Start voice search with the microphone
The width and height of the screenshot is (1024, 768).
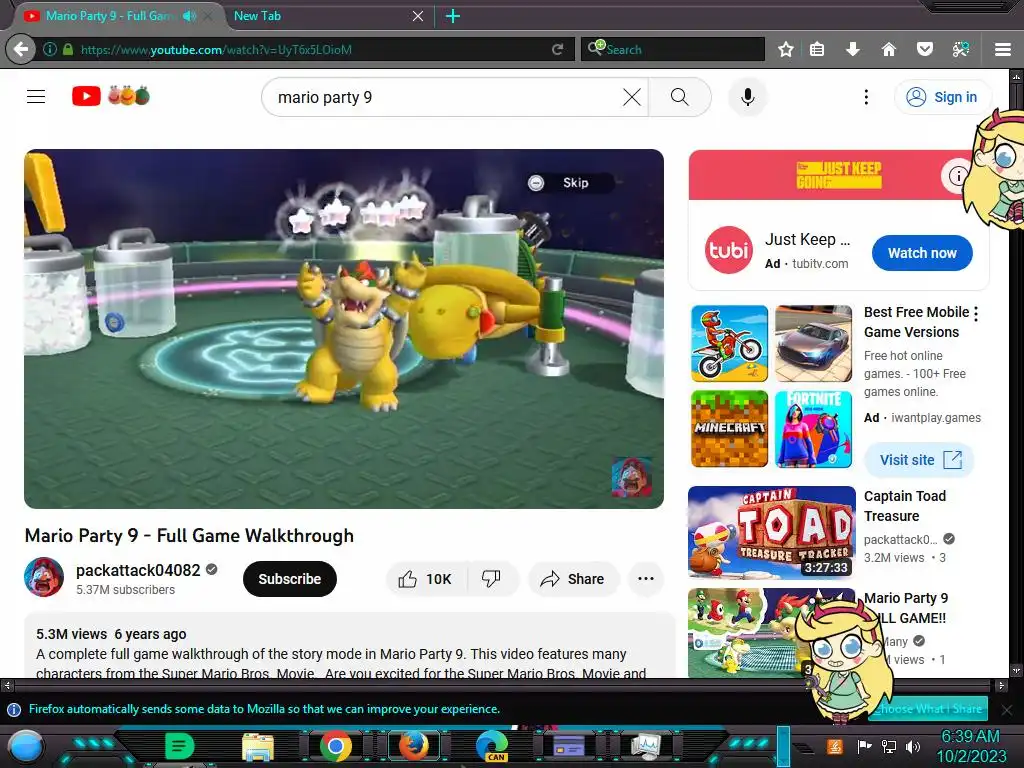(x=748, y=97)
